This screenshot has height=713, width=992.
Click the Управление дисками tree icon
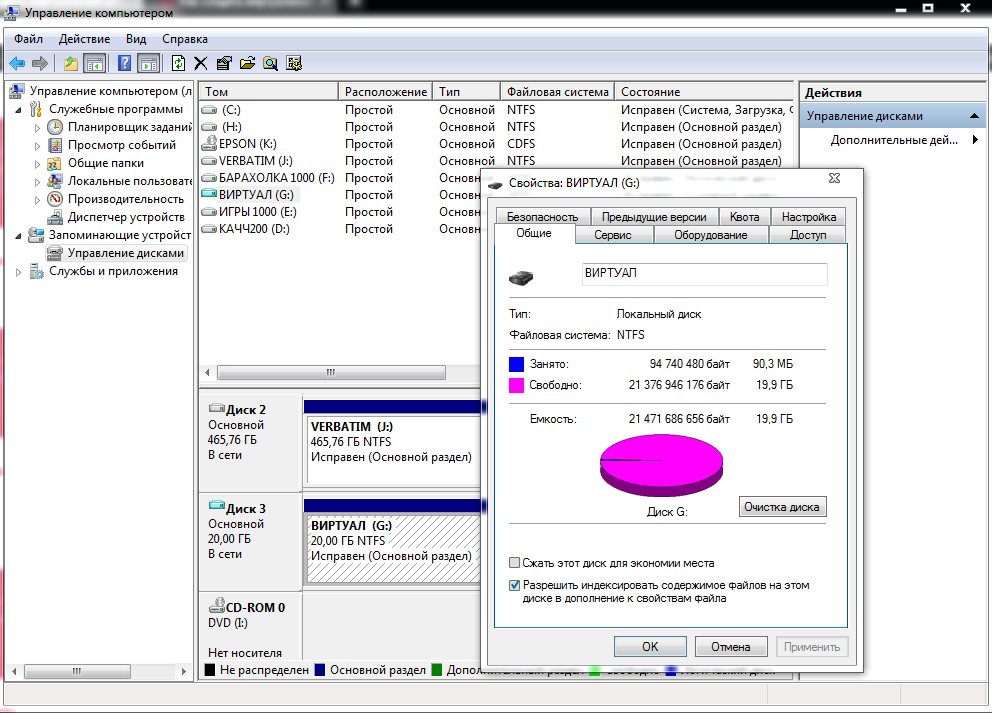coord(55,253)
